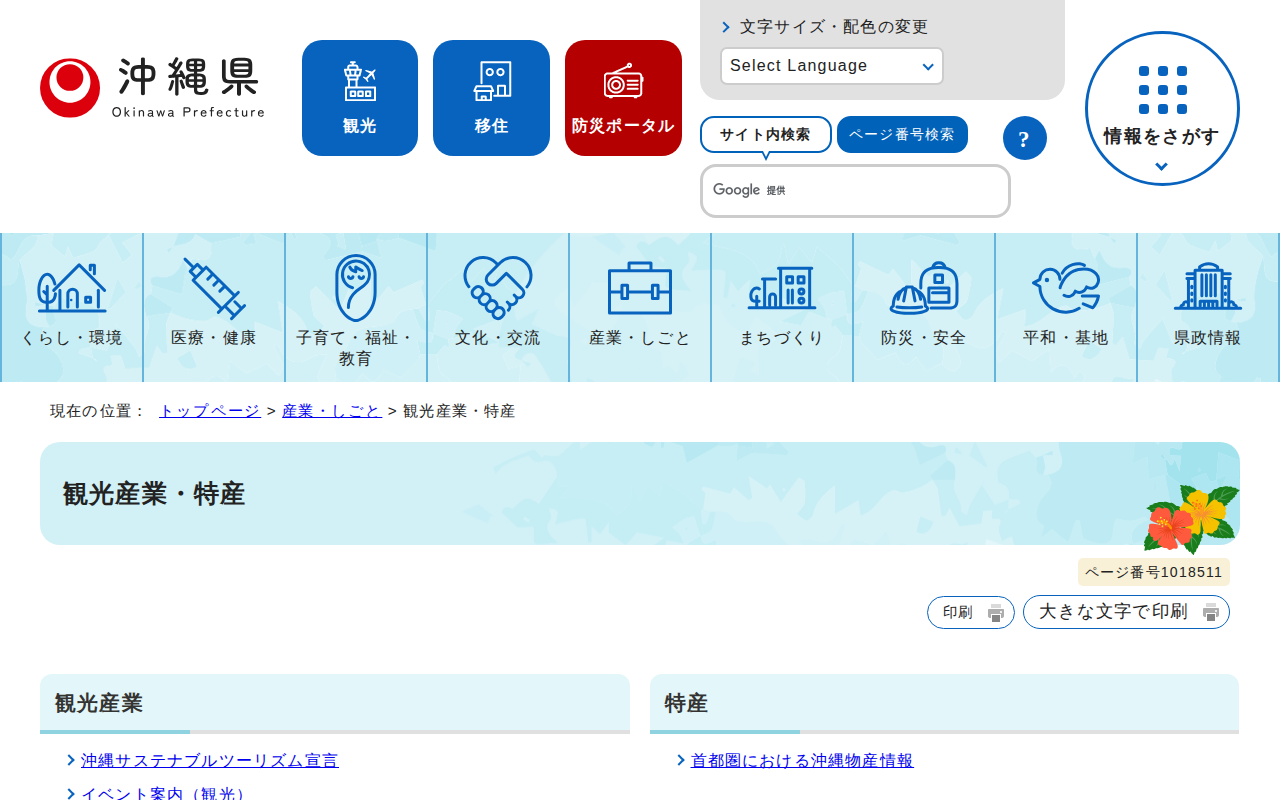Click the 防災・安全 menu label
The height and width of the screenshot is (800, 1280).
[x=924, y=338]
